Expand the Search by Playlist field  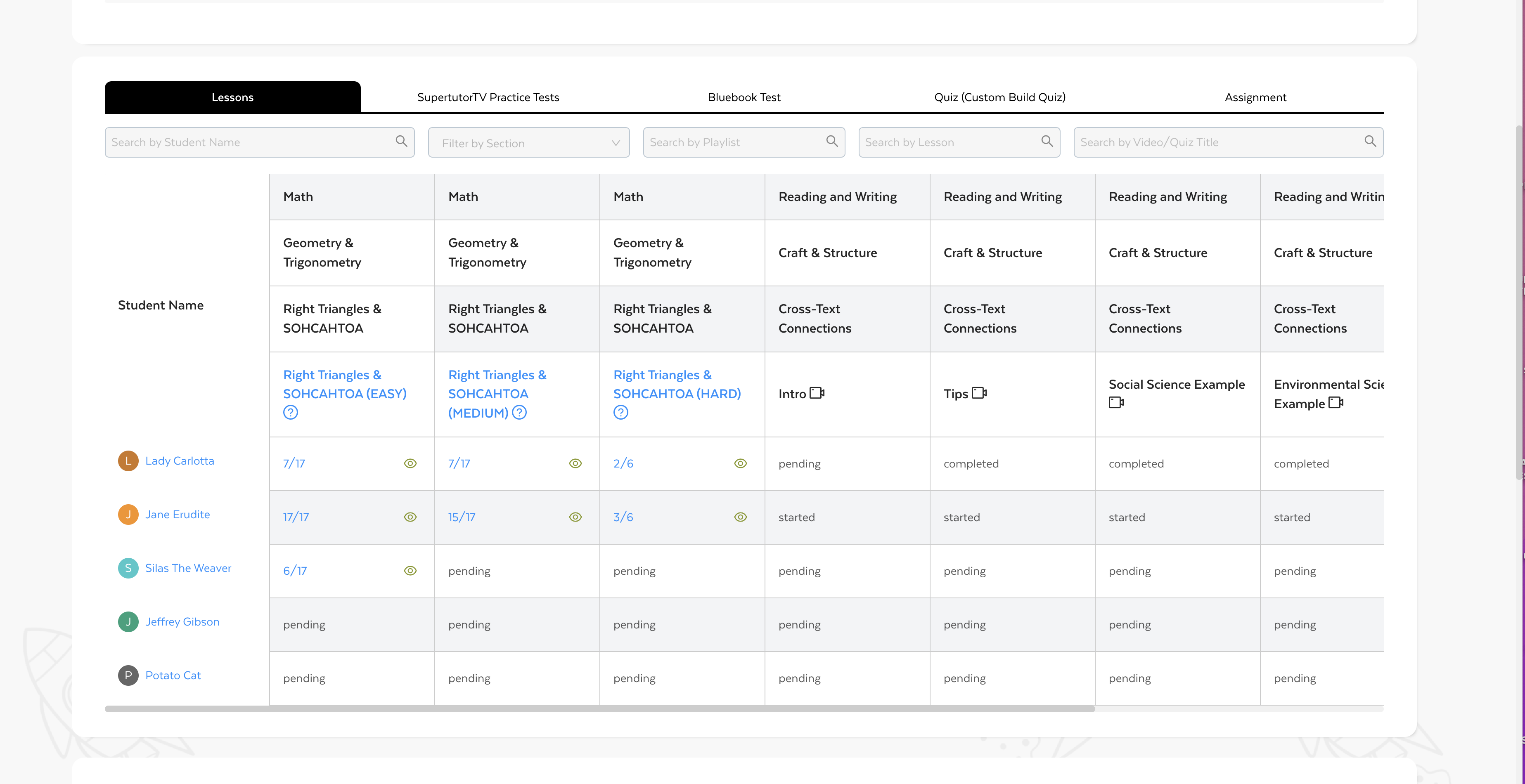tap(744, 141)
